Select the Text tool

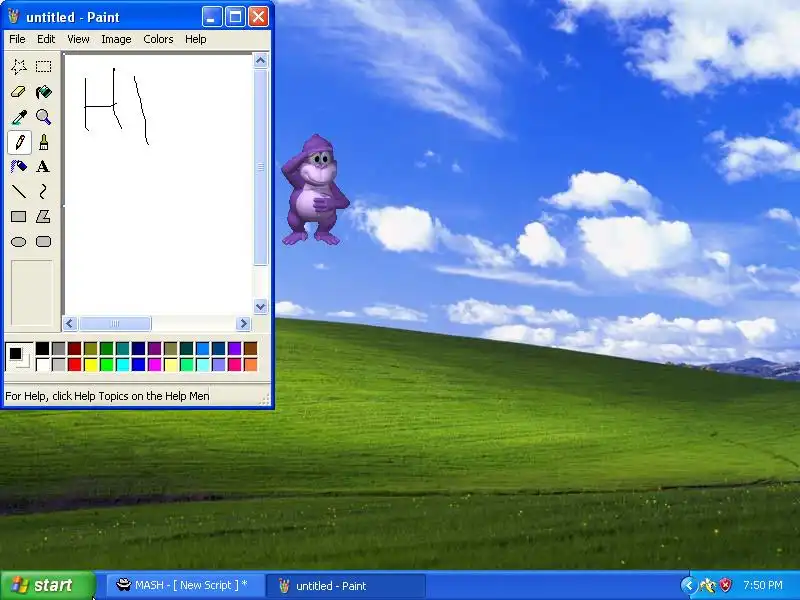click(43, 167)
